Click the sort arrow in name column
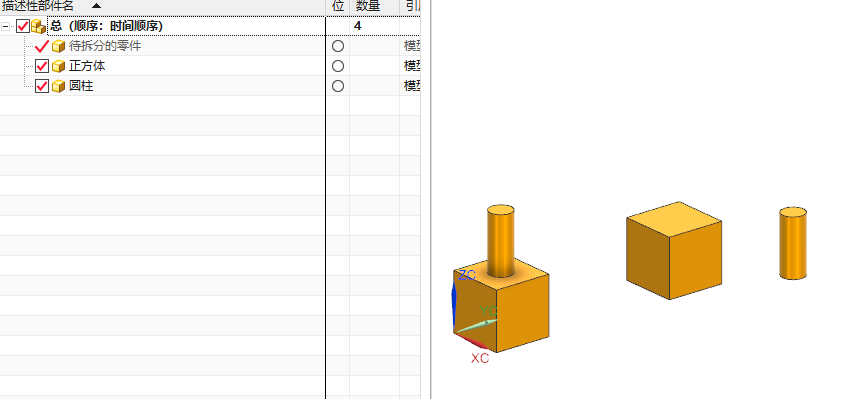848x399 pixels. tap(96, 6)
